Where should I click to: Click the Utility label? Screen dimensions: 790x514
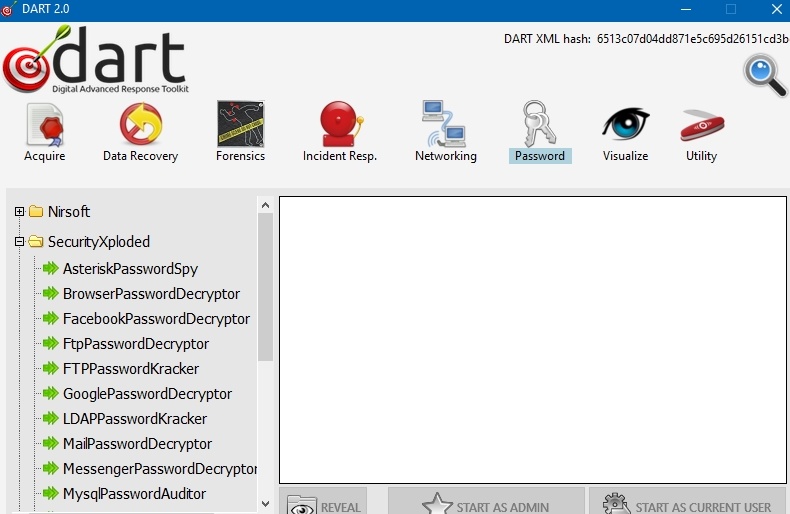[701, 156]
